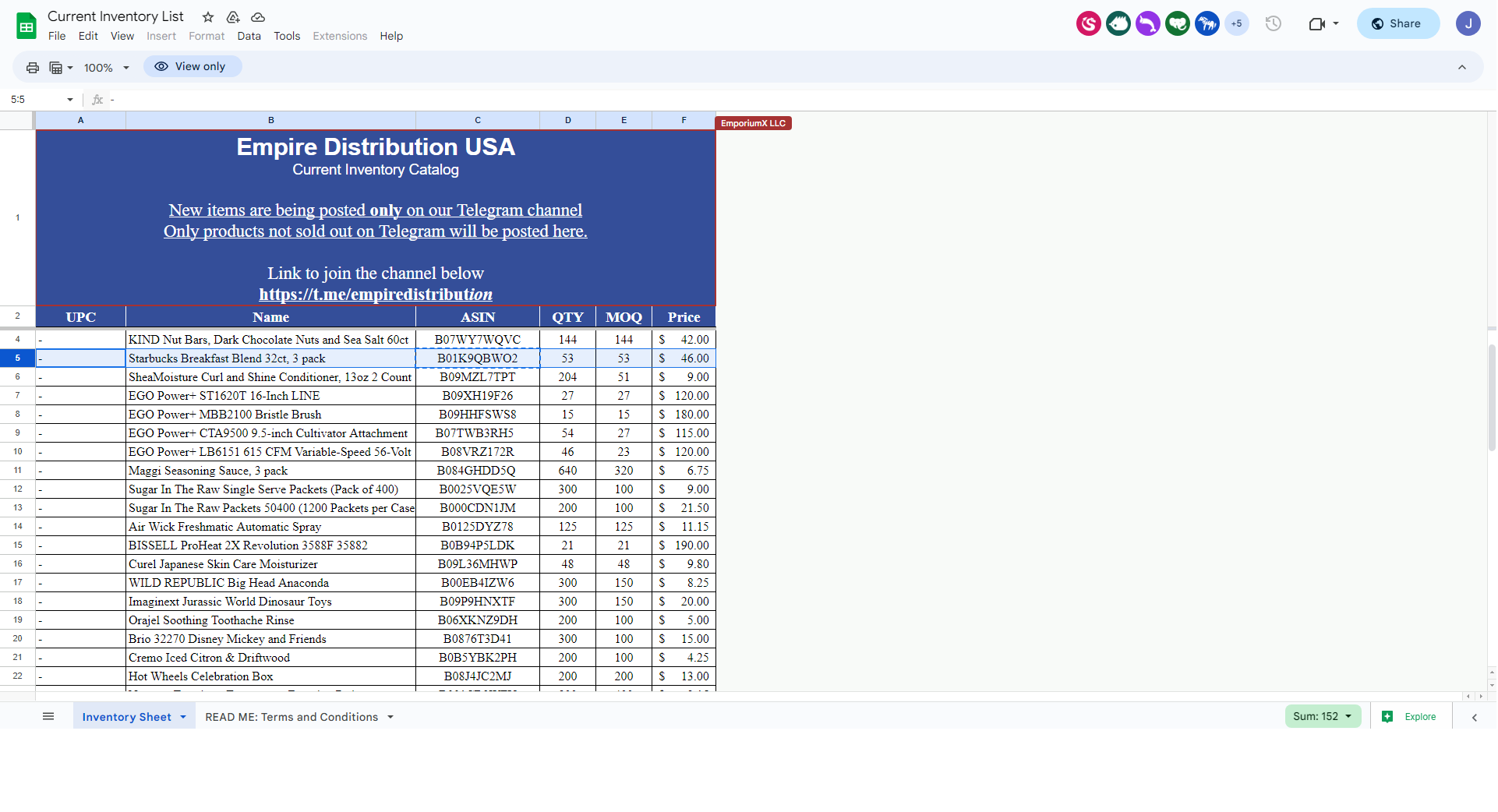Star the Current Inventory List document

[208, 17]
